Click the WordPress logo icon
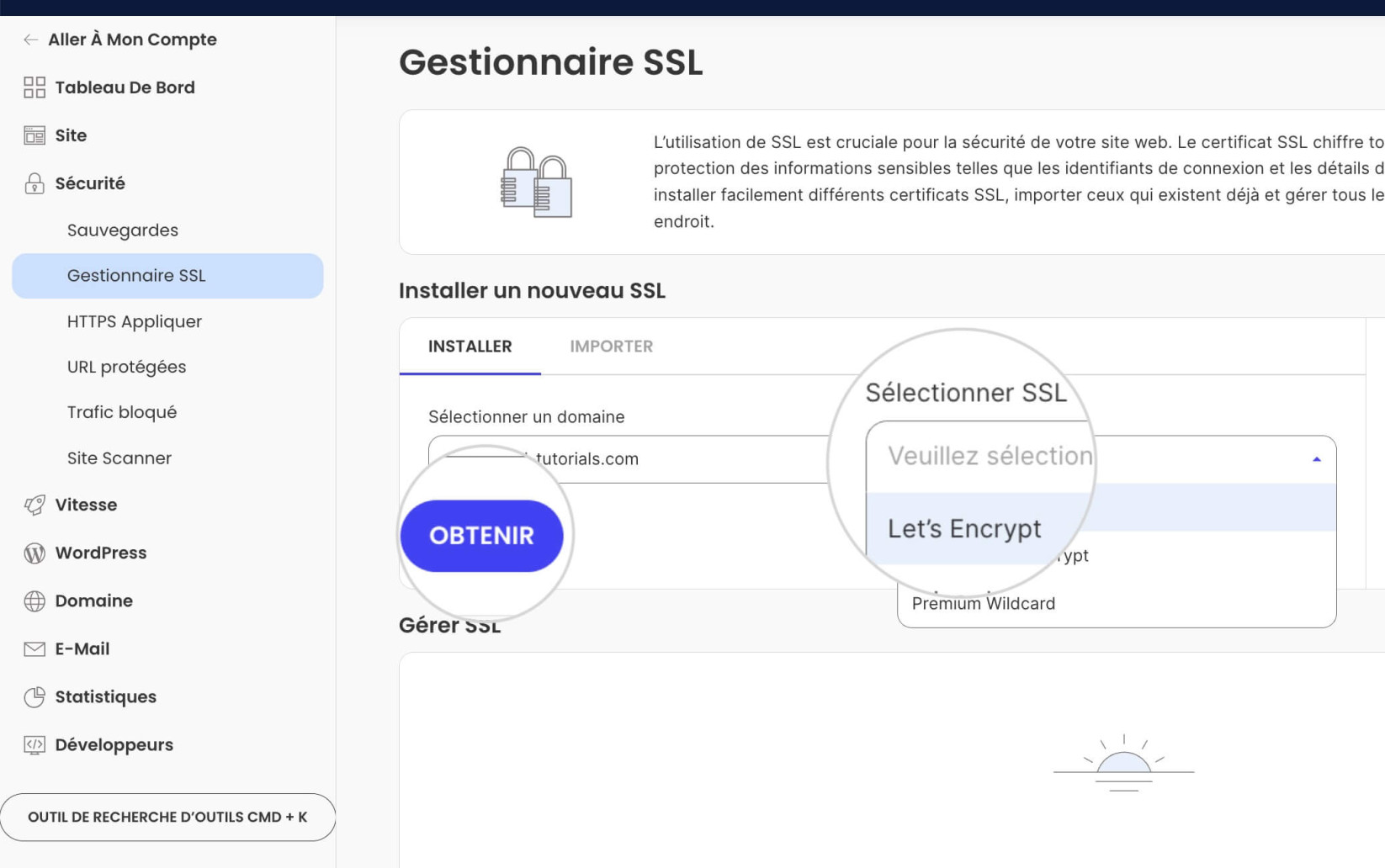1385x868 pixels. pos(34,553)
